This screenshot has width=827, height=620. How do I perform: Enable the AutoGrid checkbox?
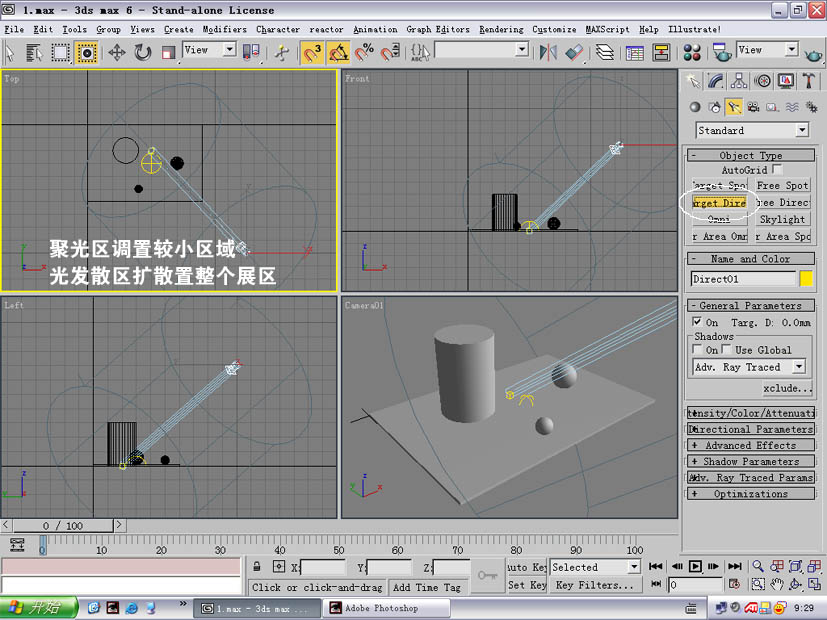pos(777,169)
